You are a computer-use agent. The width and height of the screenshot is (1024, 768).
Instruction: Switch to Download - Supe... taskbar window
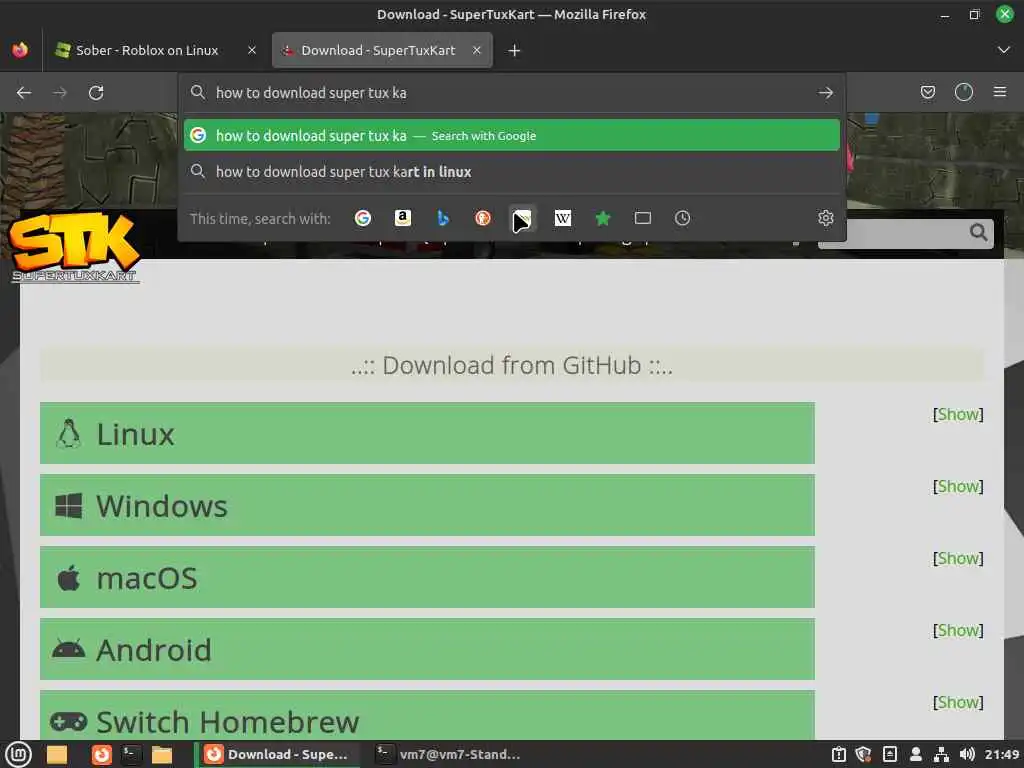pyautogui.click(x=278, y=754)
